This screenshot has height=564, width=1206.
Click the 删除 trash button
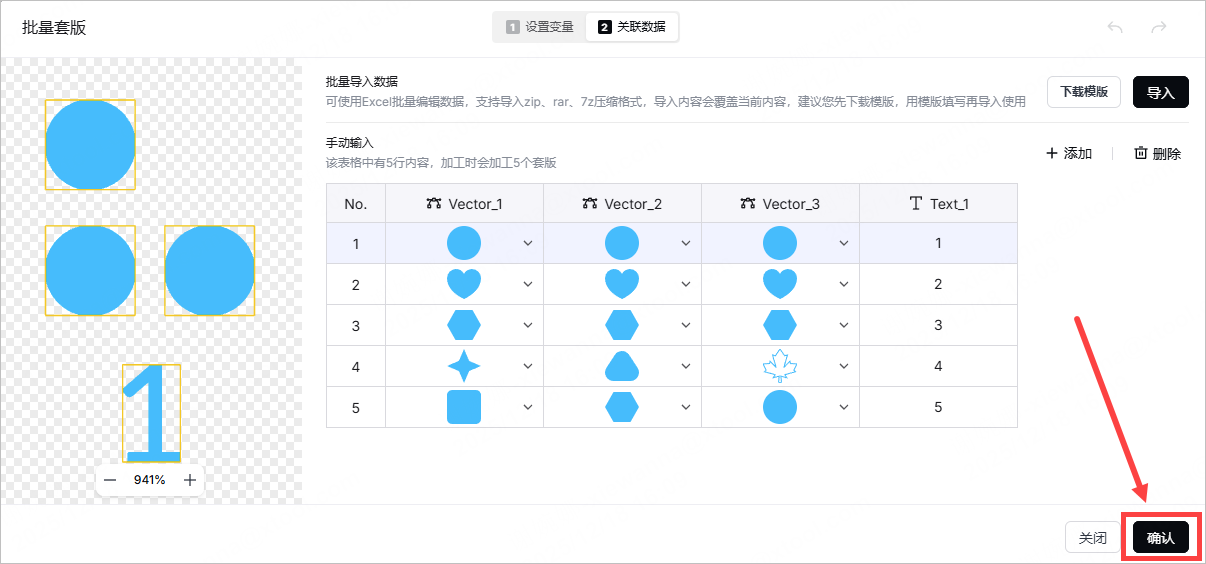pyautogui.click(x=1157, y=154)
